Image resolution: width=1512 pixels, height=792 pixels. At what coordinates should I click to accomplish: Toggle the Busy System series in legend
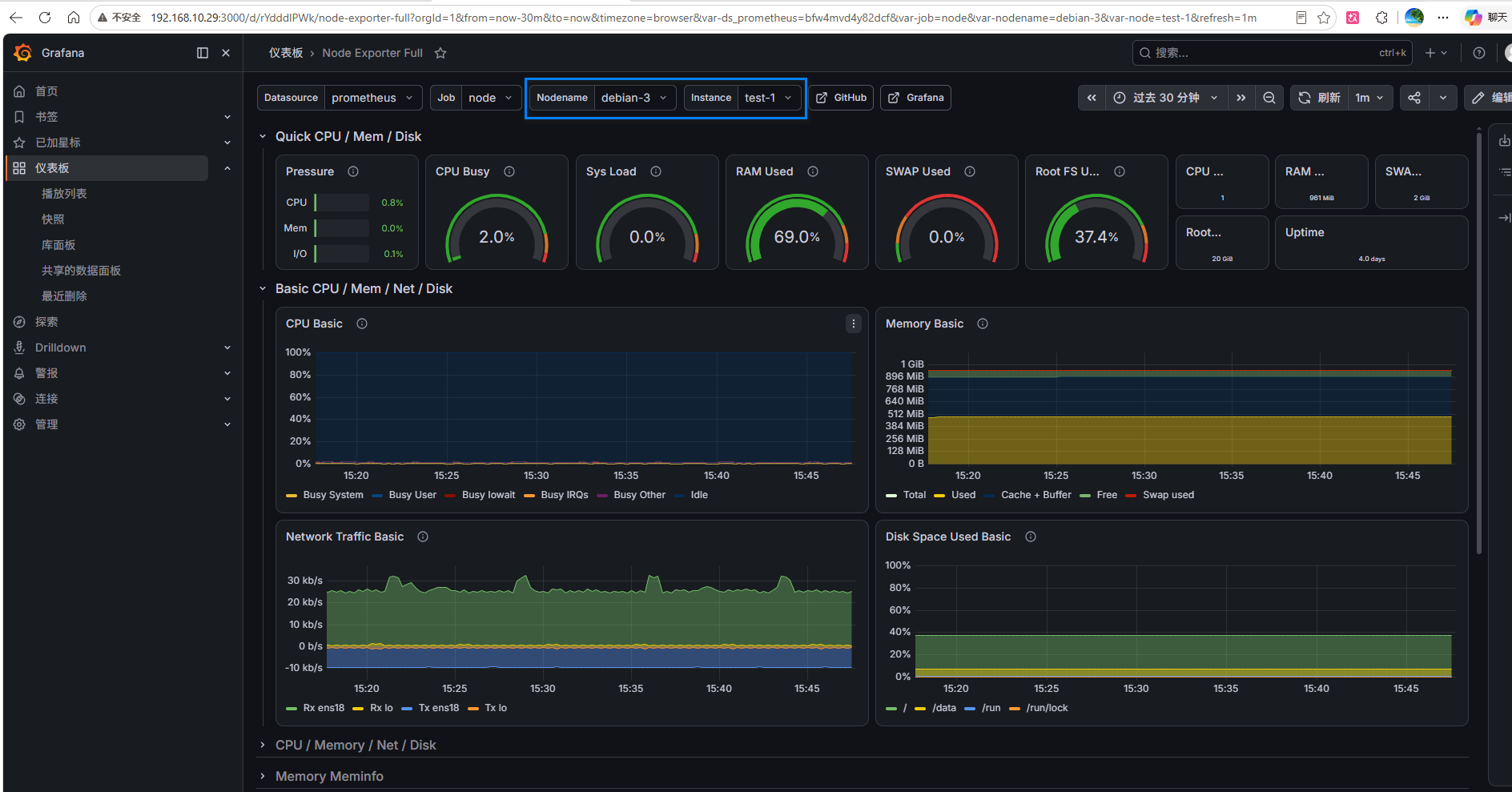tap(333, 495)
